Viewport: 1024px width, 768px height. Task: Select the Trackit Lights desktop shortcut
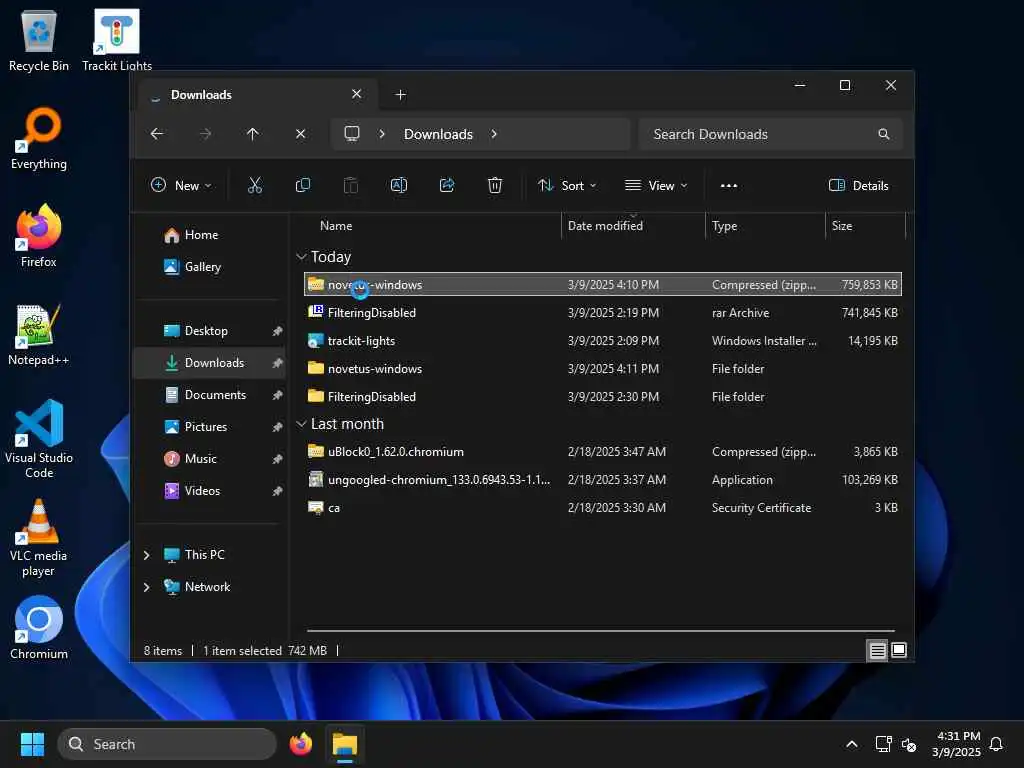pos(117,40)
